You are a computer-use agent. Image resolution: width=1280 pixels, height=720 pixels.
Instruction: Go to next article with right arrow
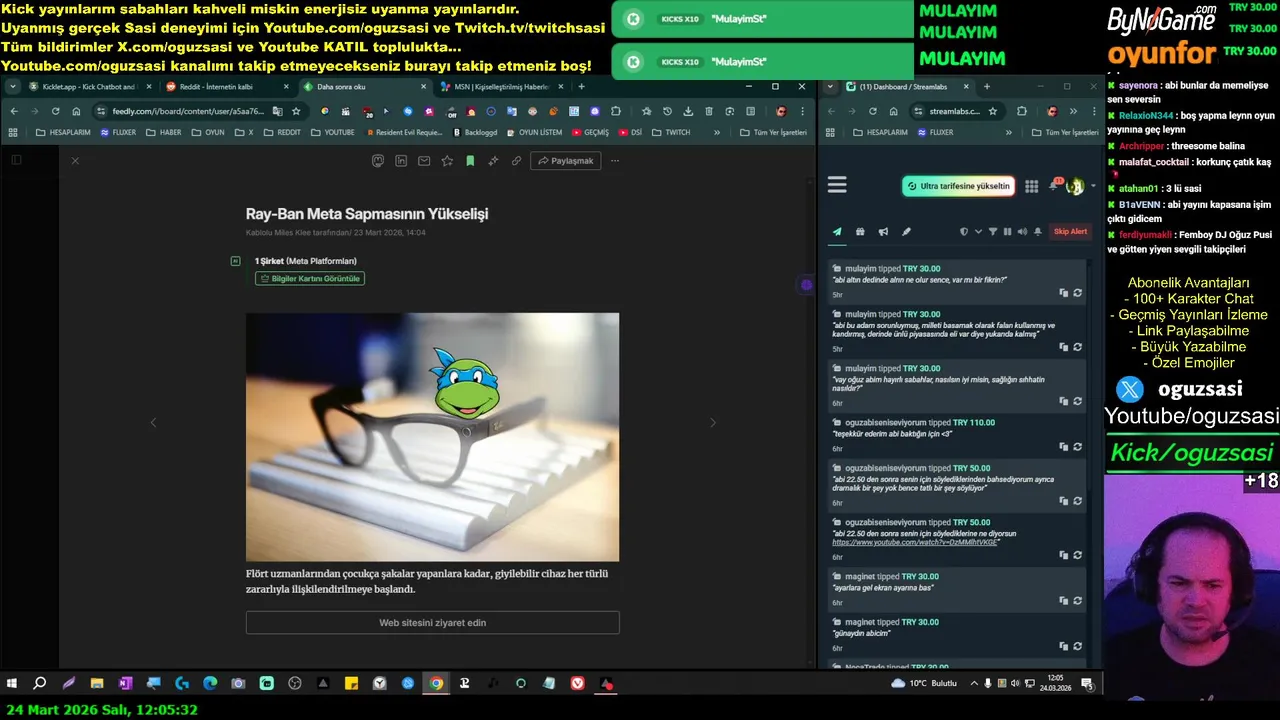(x=713, y=423)
